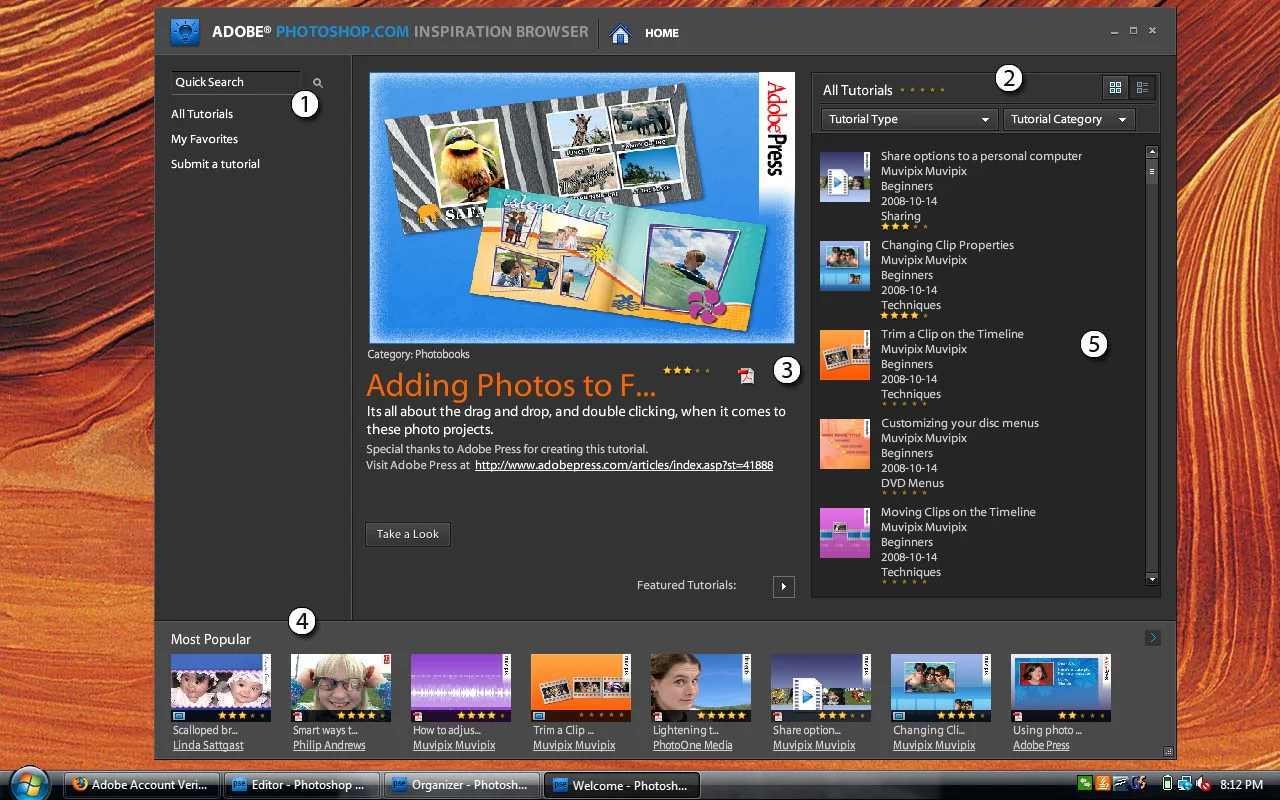Click Moving Clips on the Timeline list thumbnail

pyautogui.click(x=845, y=533)
